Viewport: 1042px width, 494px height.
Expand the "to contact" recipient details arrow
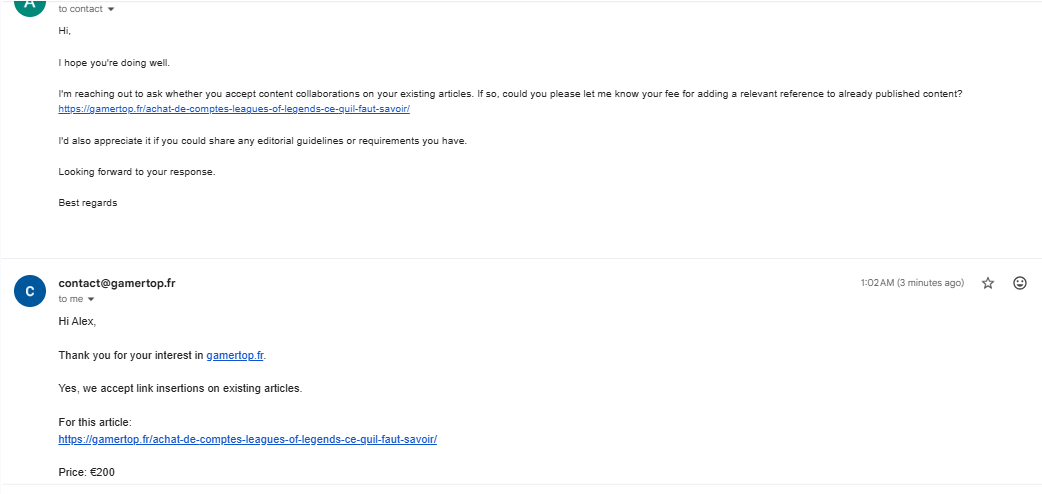coord(111,9)
